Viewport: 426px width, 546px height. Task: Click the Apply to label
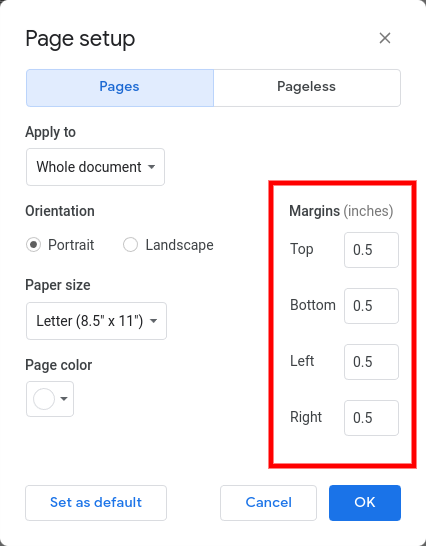[51, 132]
